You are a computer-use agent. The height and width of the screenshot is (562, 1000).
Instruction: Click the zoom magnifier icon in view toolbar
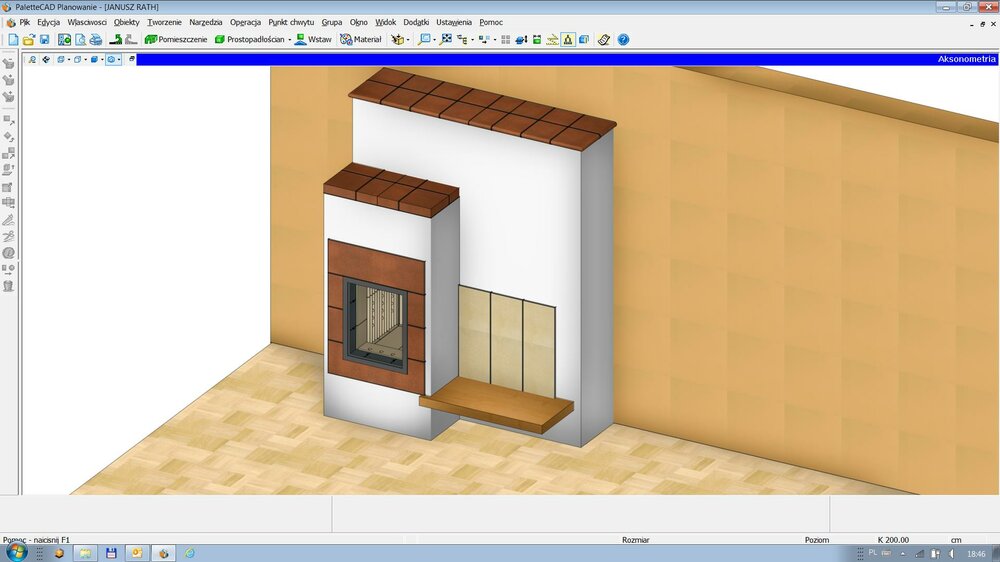coord(31,60)
